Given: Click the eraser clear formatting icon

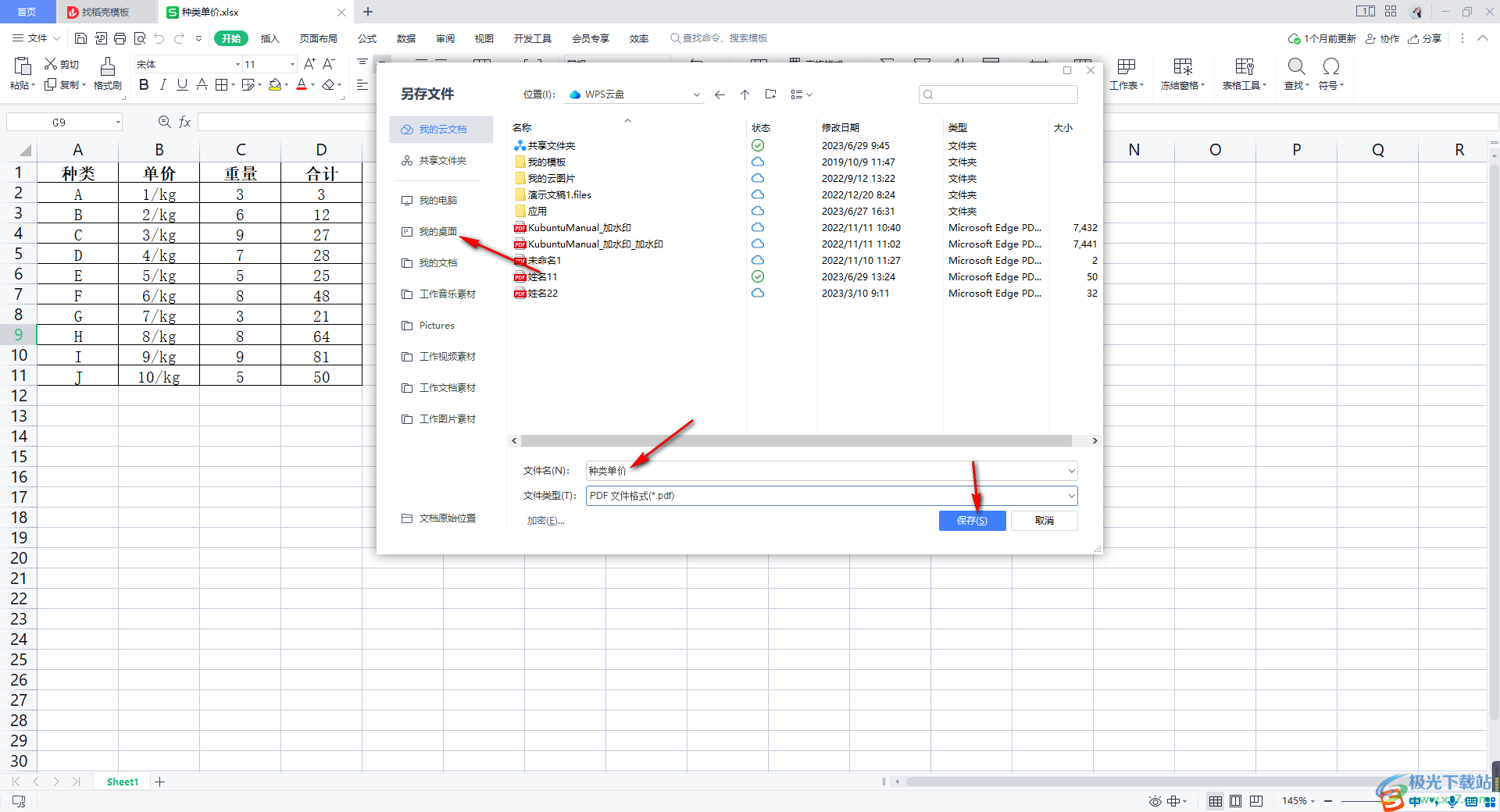Looking at the screenshot, I should (x=328, y=84).
